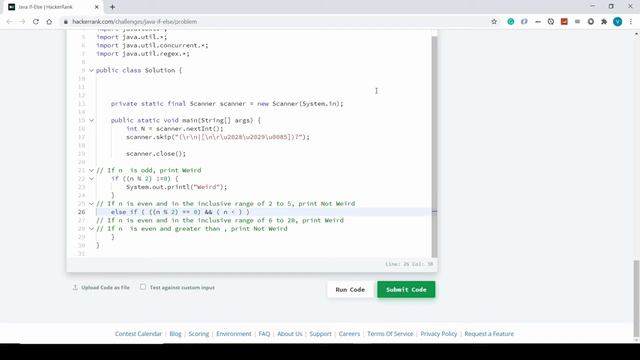Run Code
The width and height of the screenshot is (640, 360).
tap(350, 289)
